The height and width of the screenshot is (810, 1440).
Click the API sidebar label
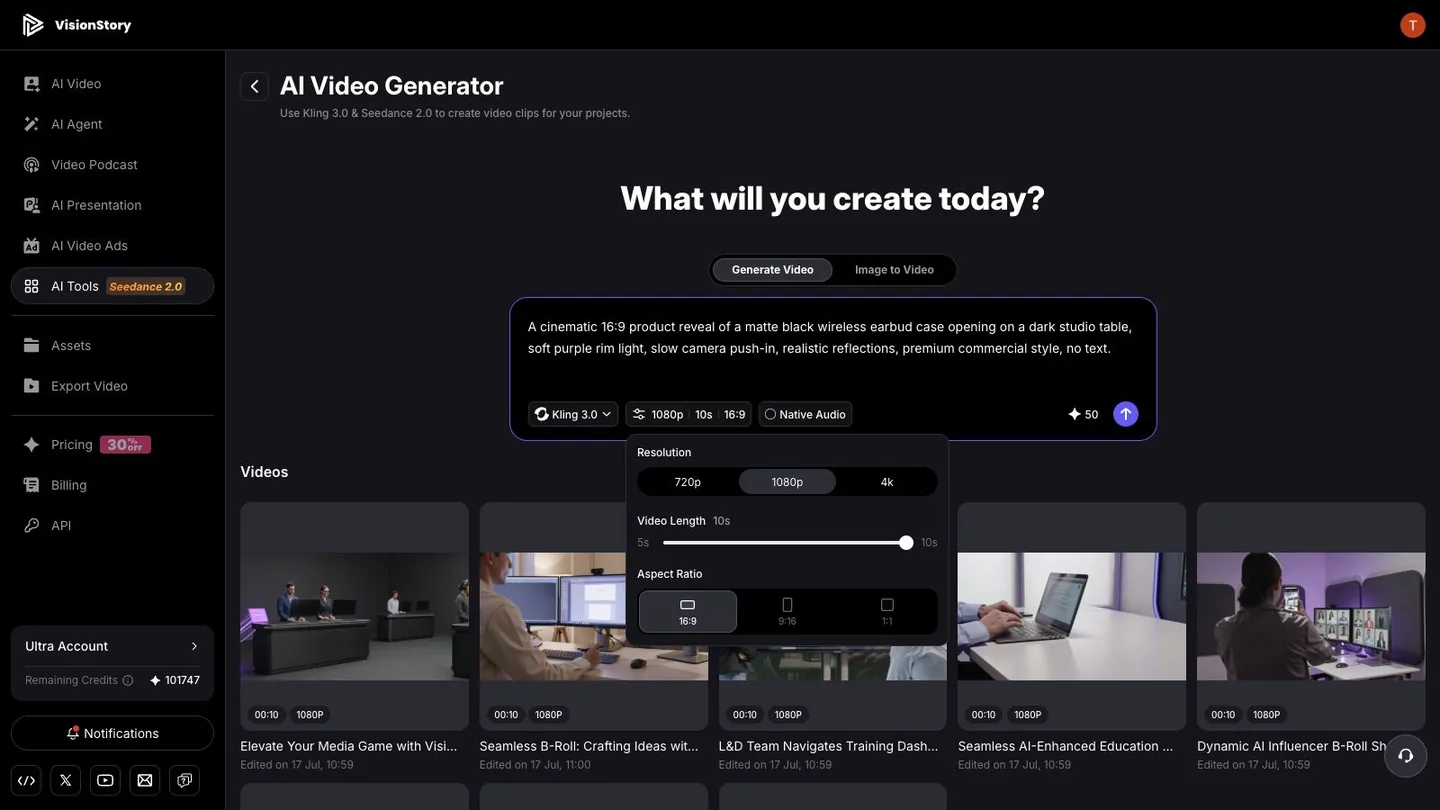pos(61,526)
